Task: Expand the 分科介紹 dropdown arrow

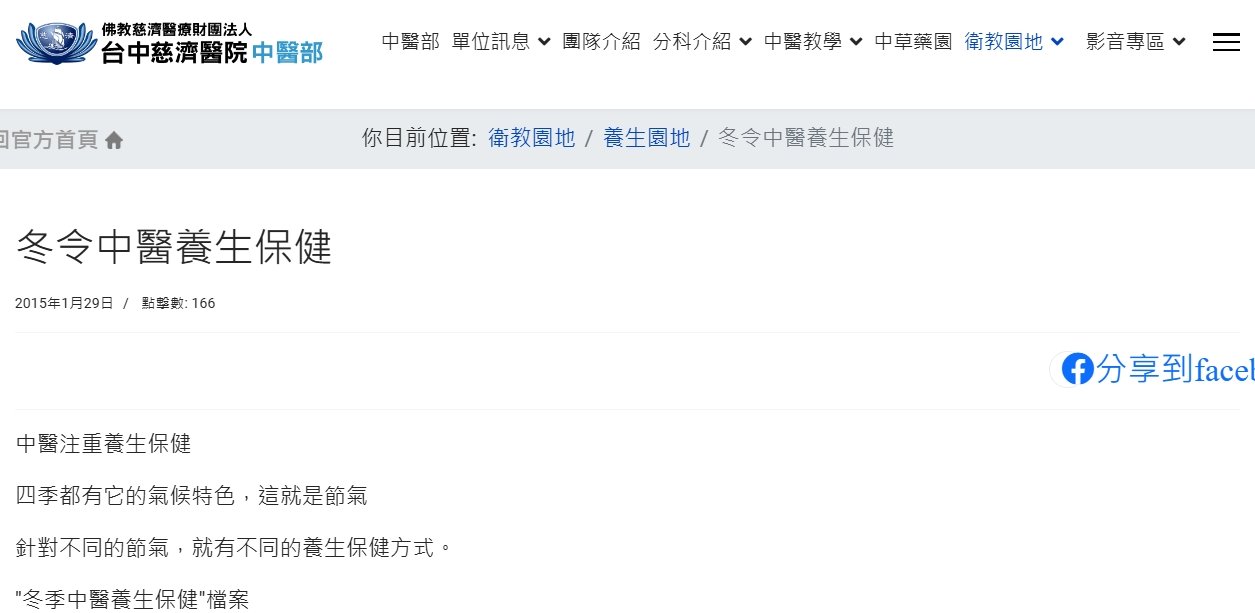Action: pos(745,42)
